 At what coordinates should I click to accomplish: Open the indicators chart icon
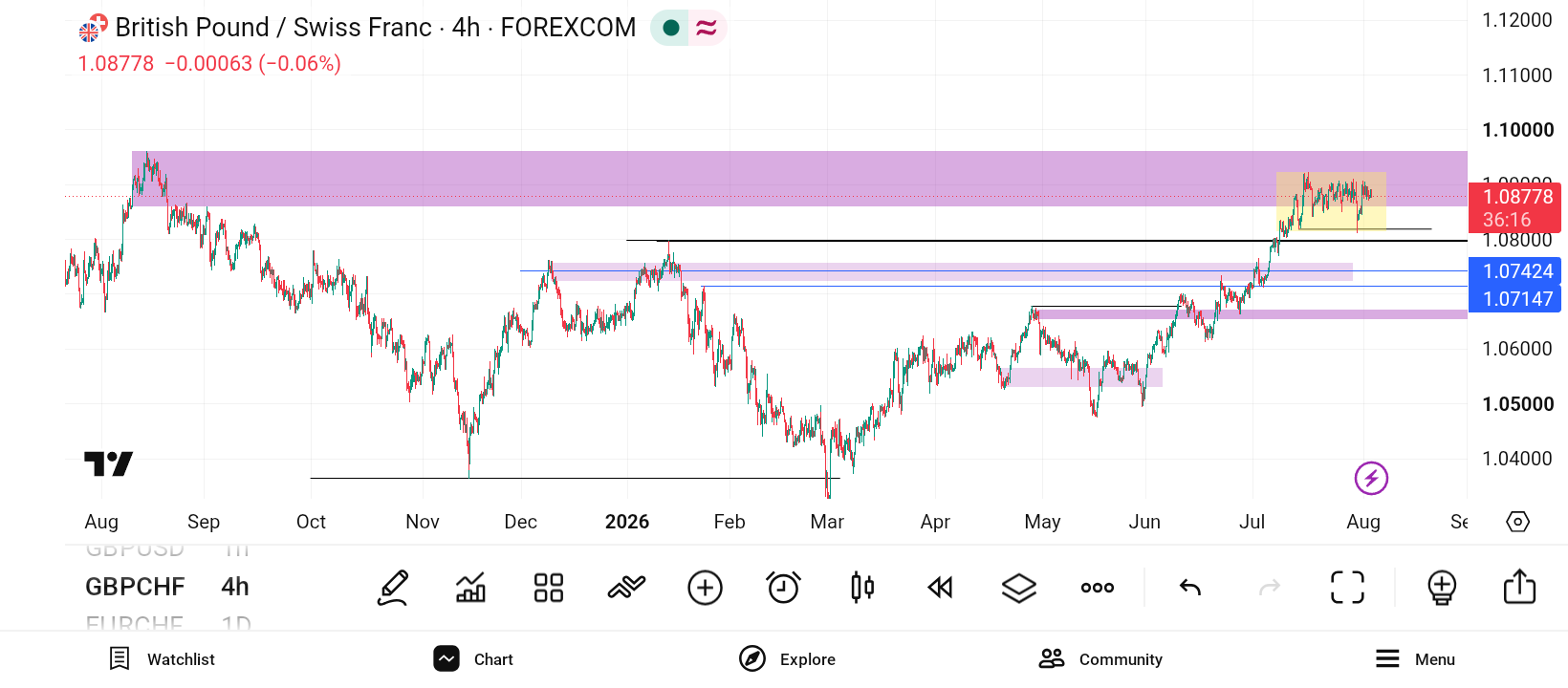[470, 588]
